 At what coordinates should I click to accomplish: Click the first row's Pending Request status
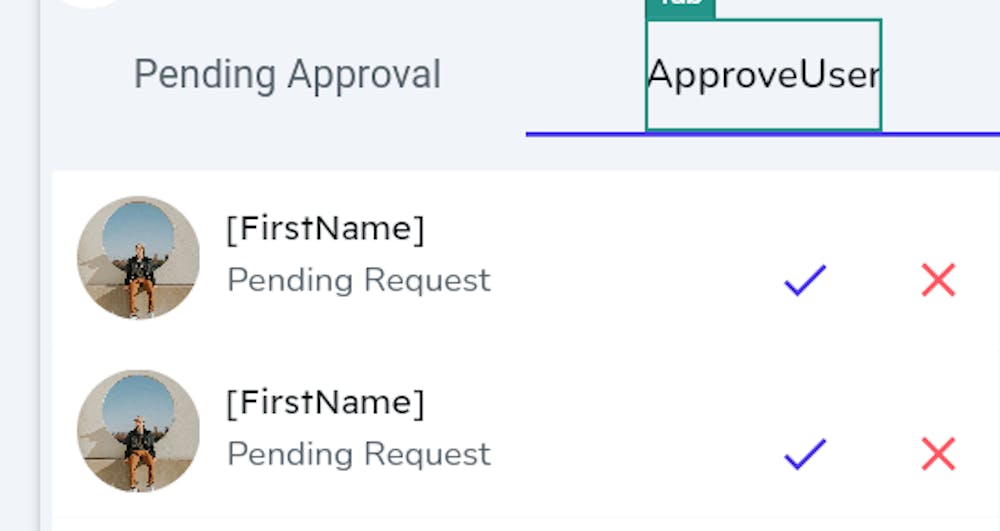point(358,280)
